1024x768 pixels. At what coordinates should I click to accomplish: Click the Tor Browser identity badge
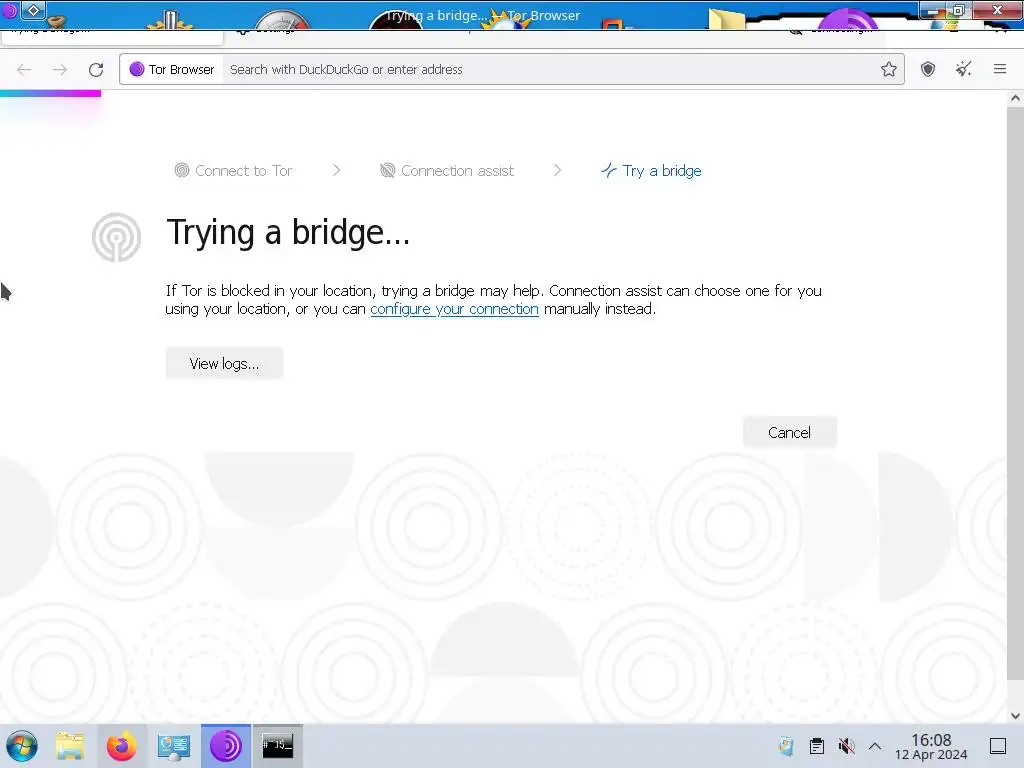point(172,69)
